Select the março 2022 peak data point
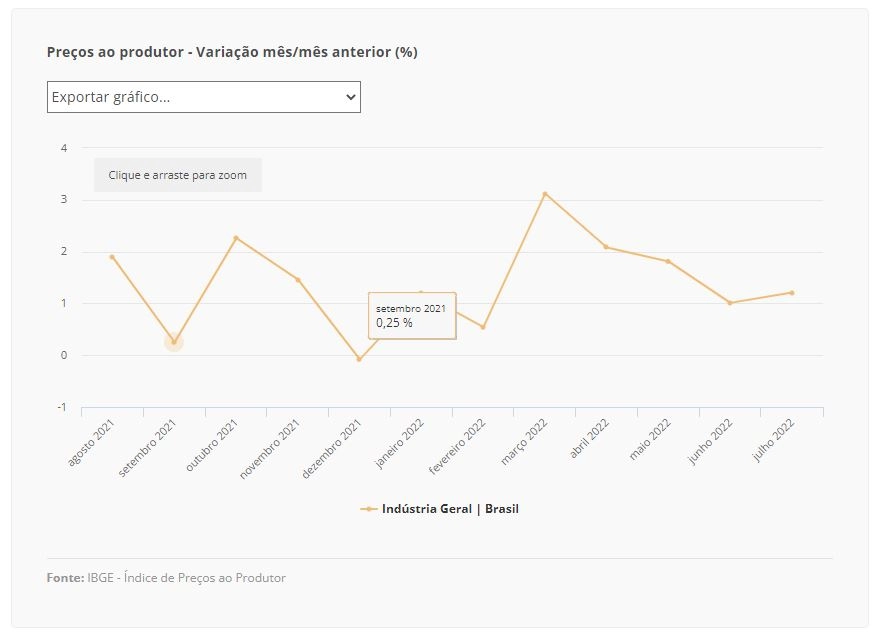The image size is (882, 640). pos(544,194)
